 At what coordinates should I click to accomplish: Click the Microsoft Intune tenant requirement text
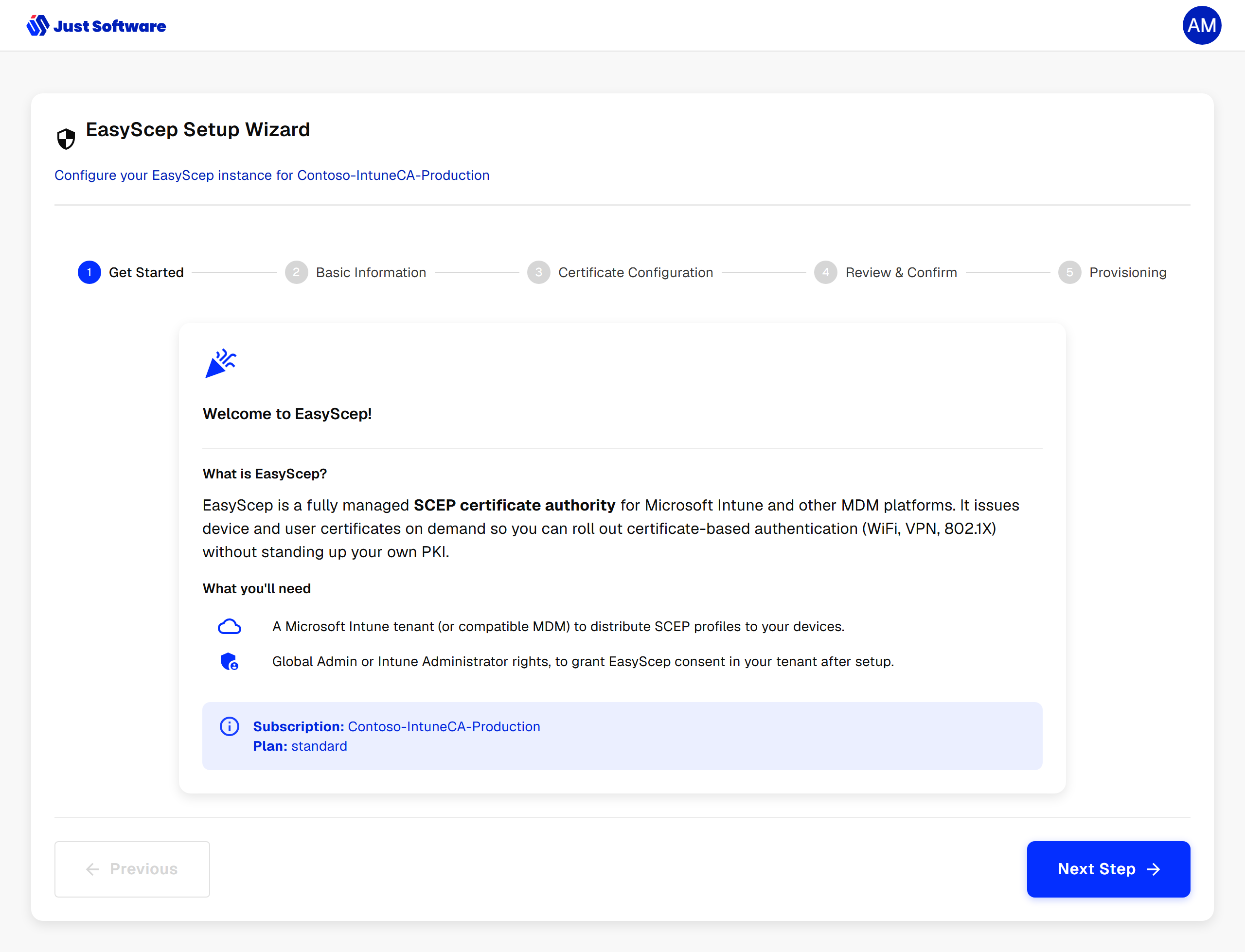(x=558, y=626)
